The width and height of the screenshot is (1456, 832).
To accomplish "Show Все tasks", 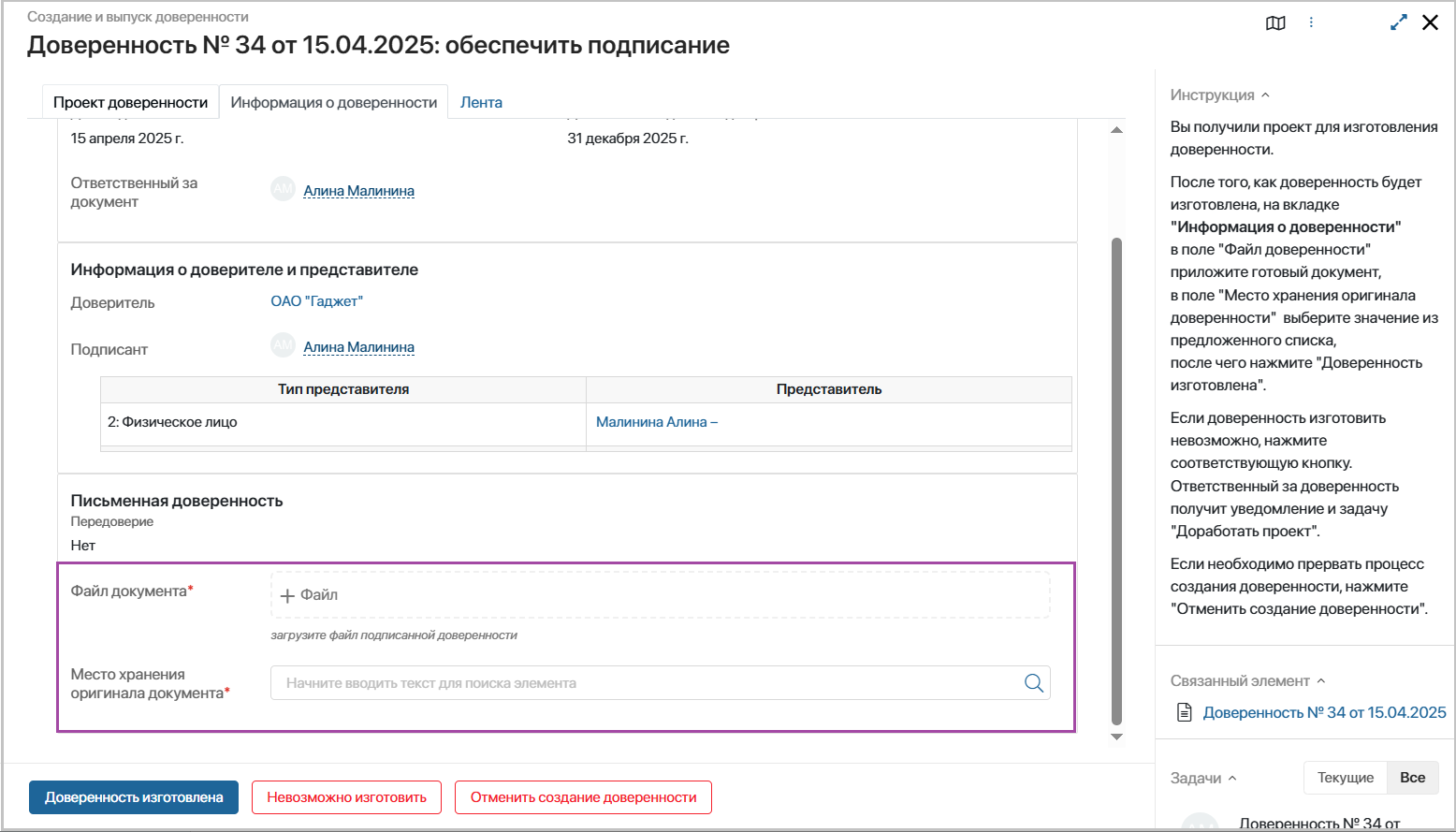I will pos(1413,778).
